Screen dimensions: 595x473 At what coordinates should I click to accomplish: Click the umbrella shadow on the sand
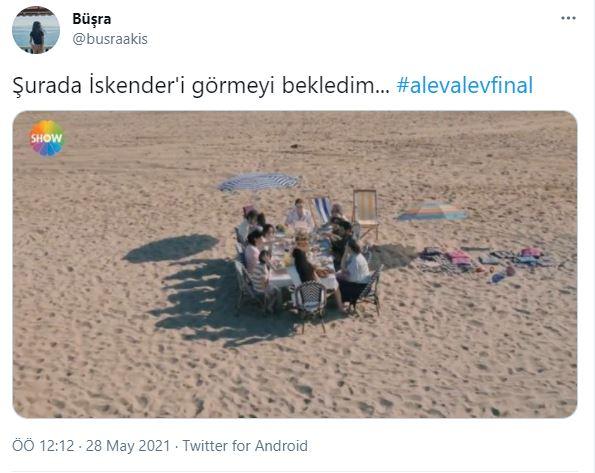pos(171,248)
